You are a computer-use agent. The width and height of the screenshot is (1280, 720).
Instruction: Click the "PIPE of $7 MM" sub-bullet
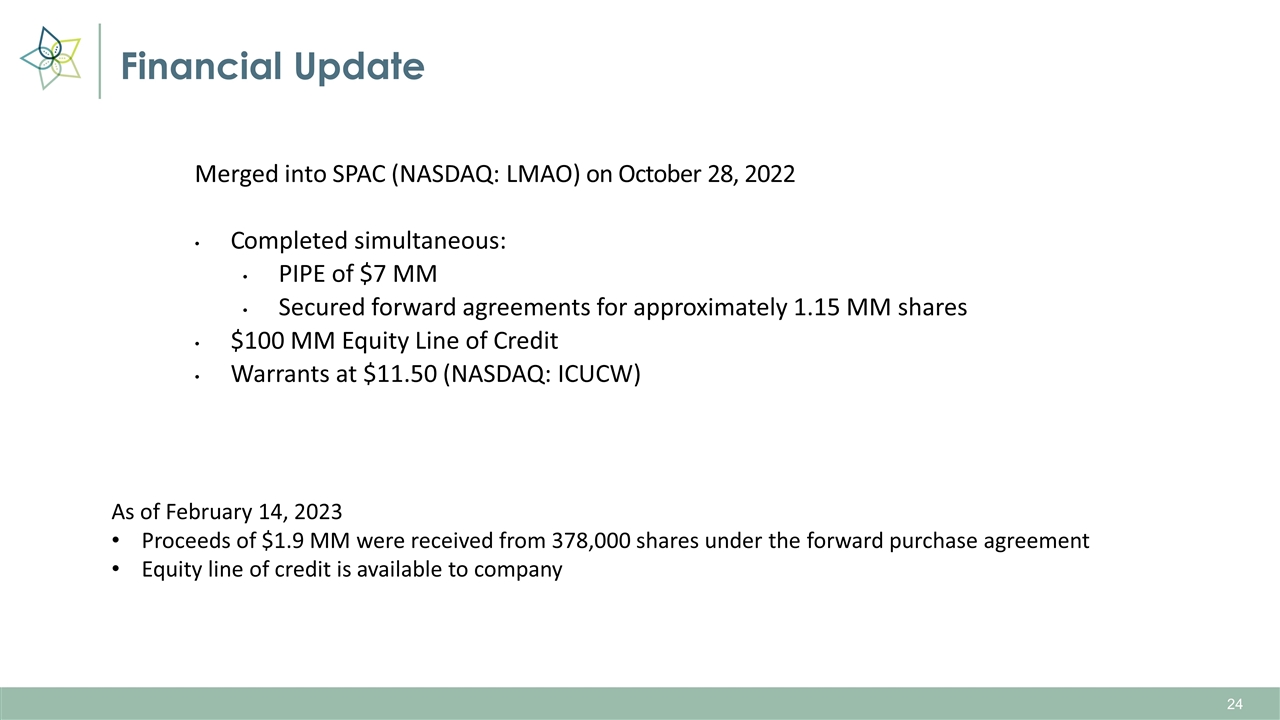tap(357, 274)
